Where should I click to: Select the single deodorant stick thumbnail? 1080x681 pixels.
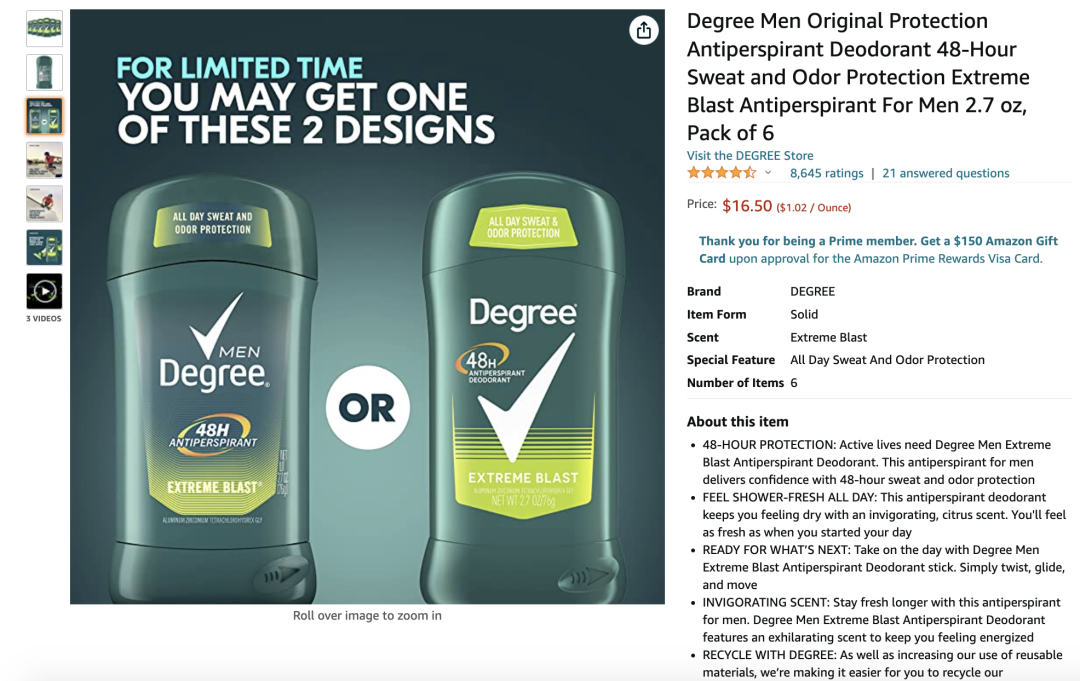[x=44, y=72]
